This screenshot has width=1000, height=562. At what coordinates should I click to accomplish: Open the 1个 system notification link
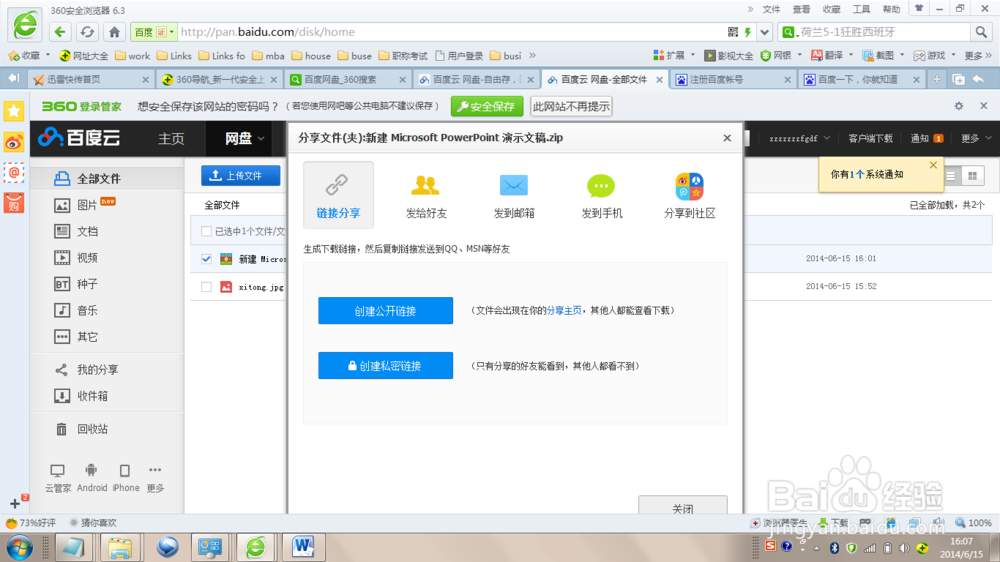pos(857,174)
